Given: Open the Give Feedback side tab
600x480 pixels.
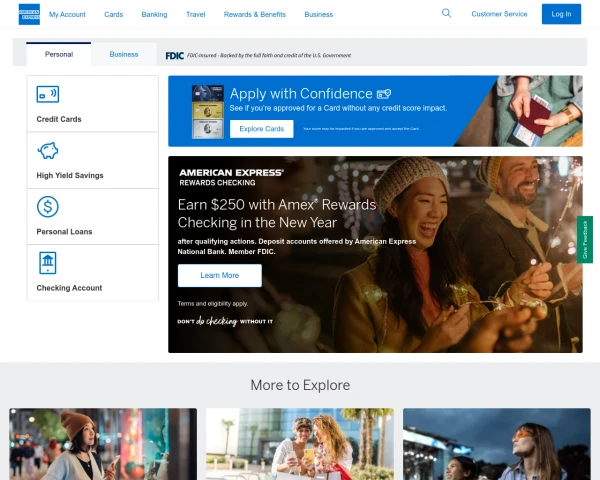Looking at the screenshot, I should [x=585, y=240].
